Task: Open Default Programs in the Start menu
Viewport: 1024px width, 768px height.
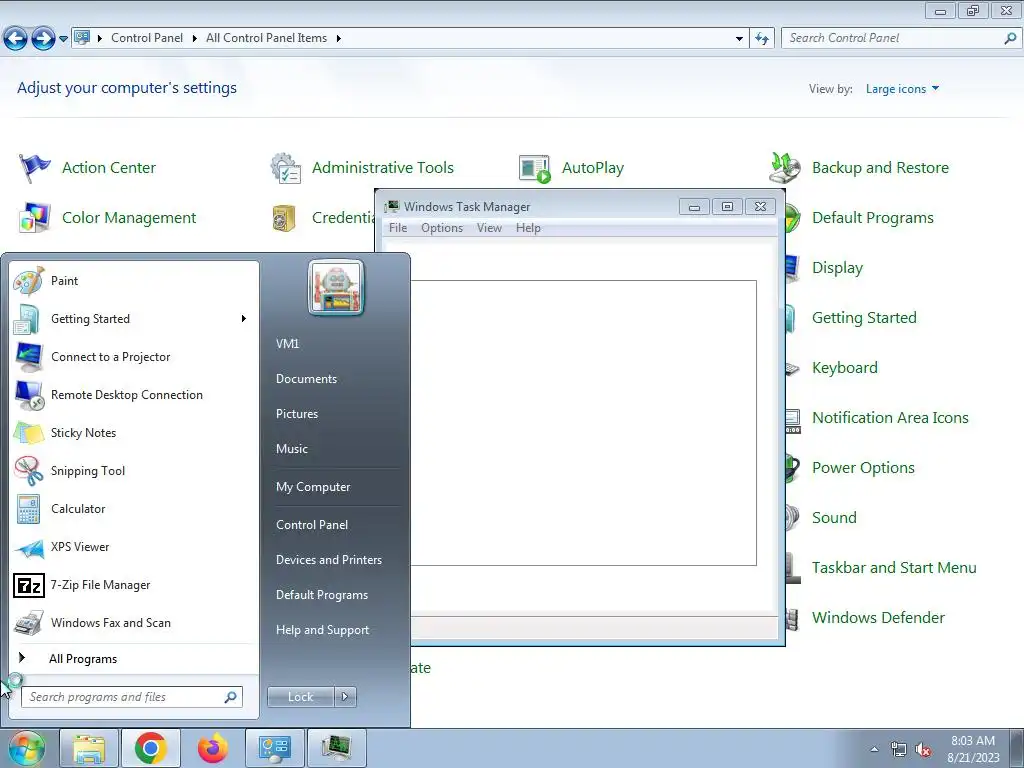Action: click(321, 595)
